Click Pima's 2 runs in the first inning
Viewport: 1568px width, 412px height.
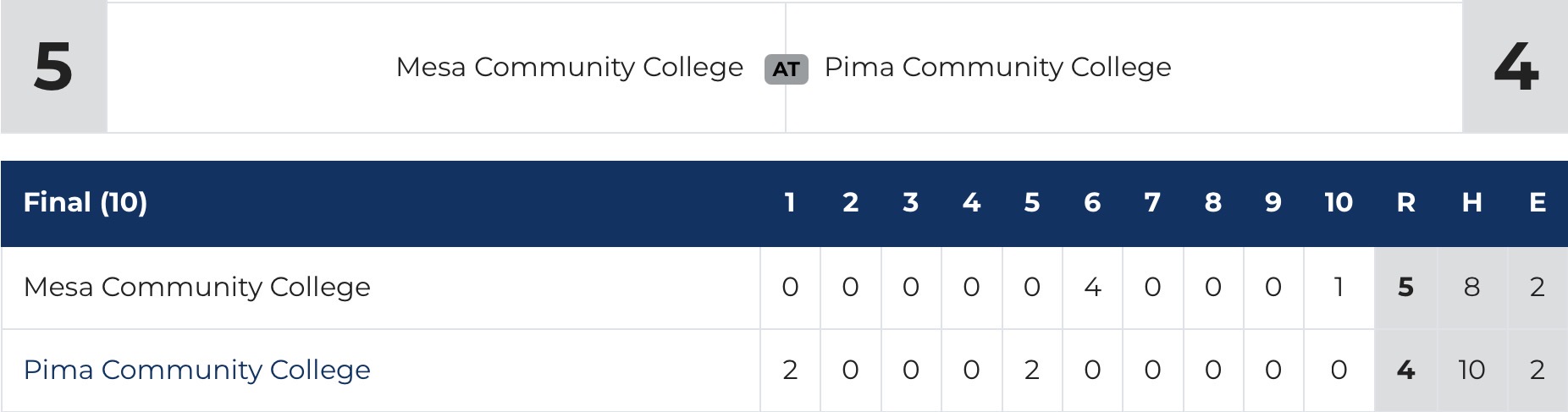pos(790,370)
